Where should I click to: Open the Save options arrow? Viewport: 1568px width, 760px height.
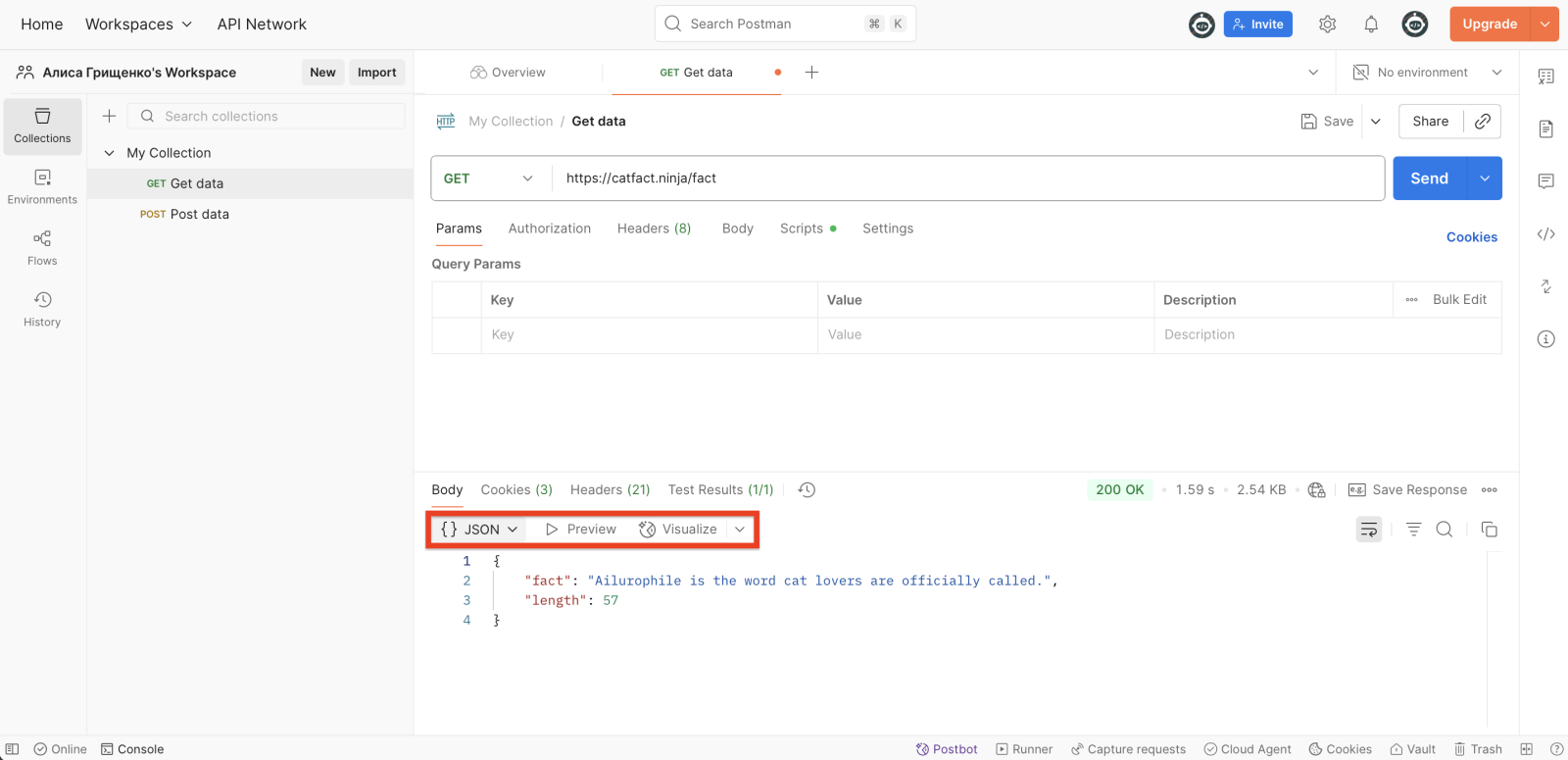coord(1375,122)
